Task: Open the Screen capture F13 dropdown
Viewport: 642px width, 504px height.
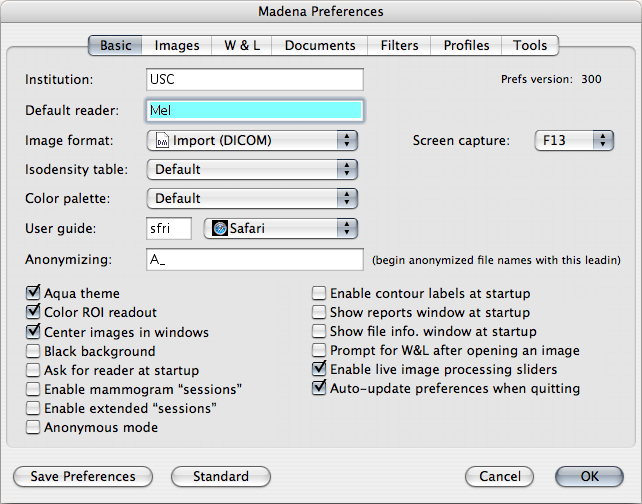Action: 574,141
